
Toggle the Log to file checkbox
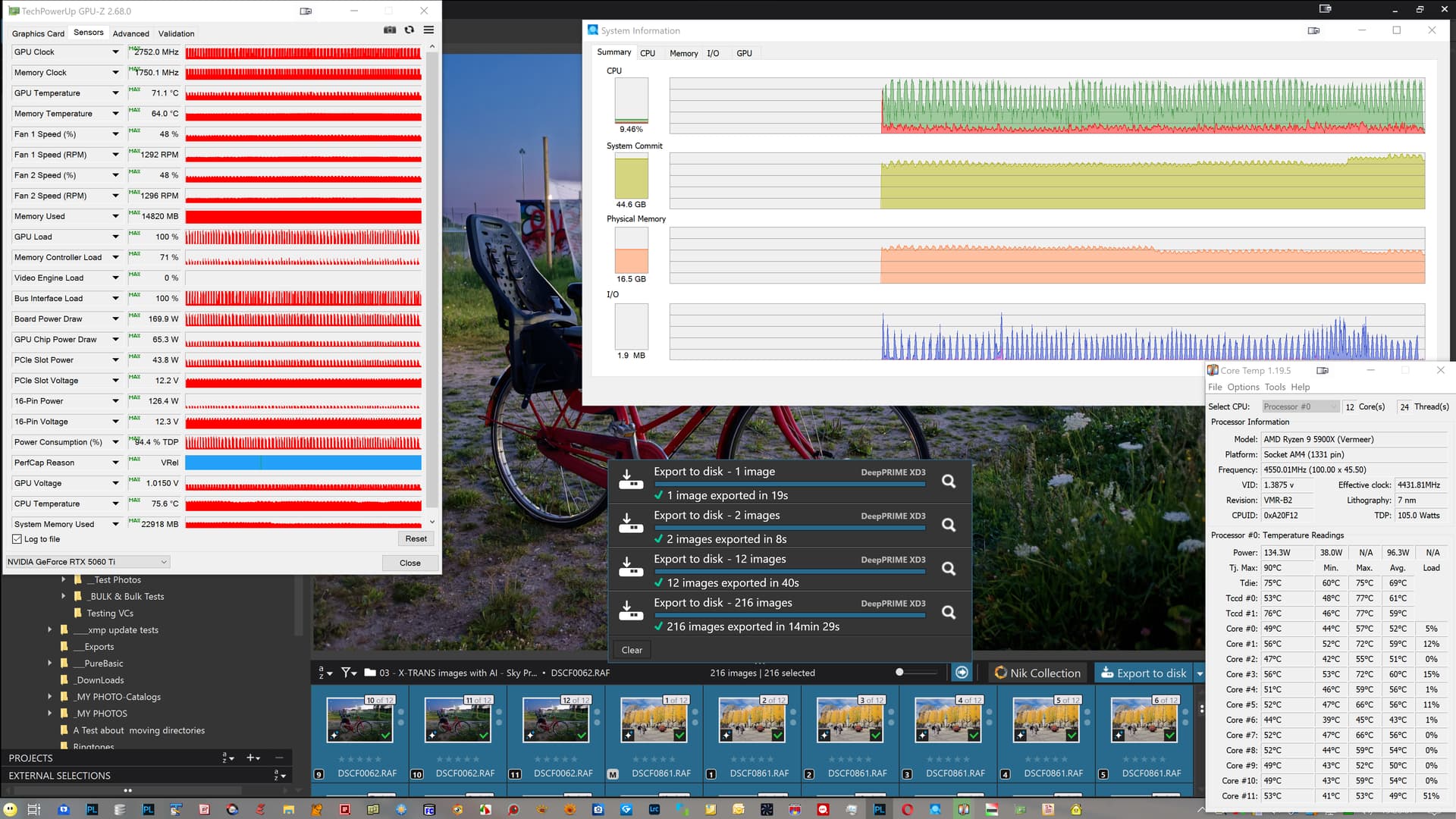coord(17,539)
